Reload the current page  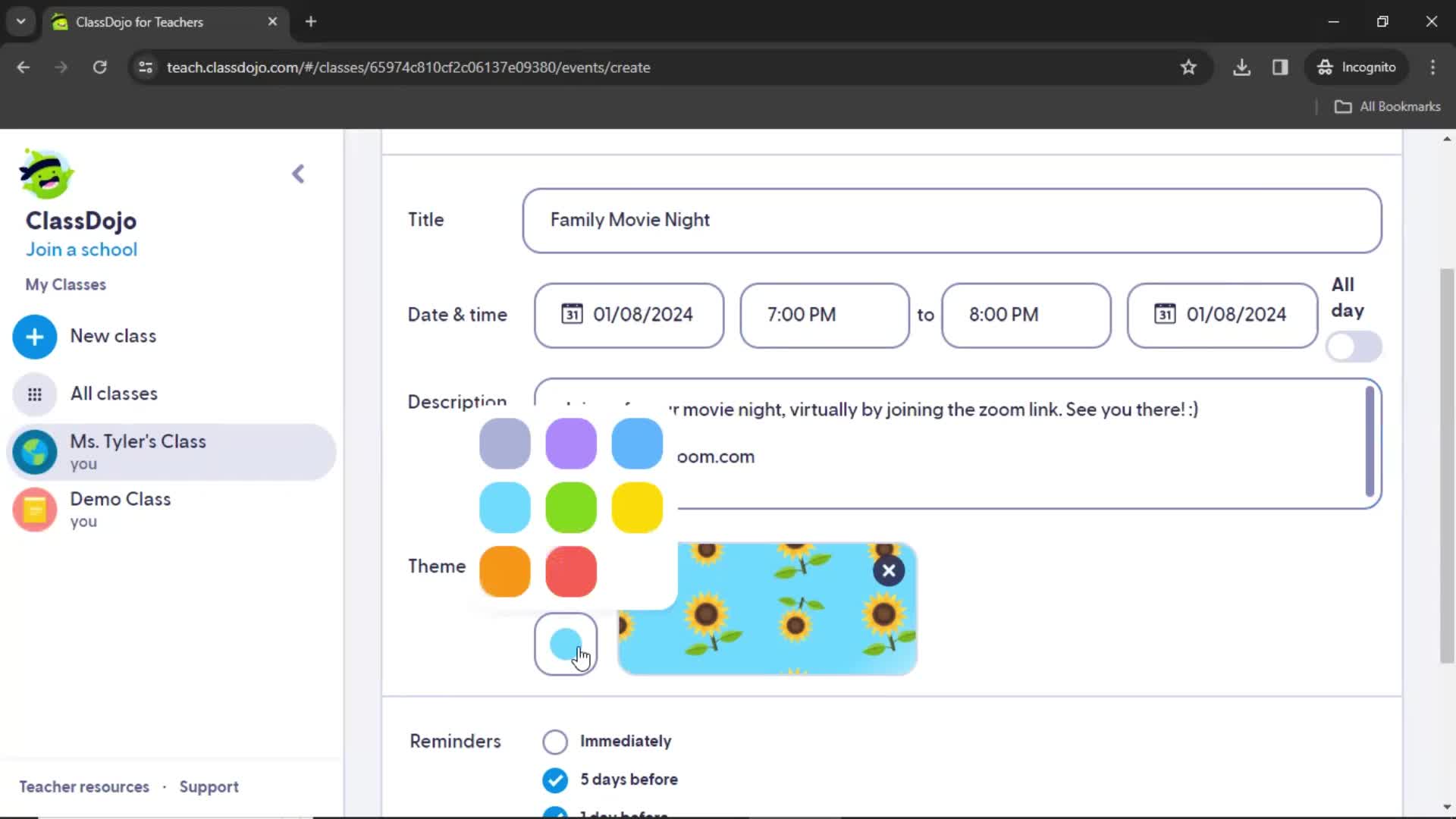coord(99,67)
